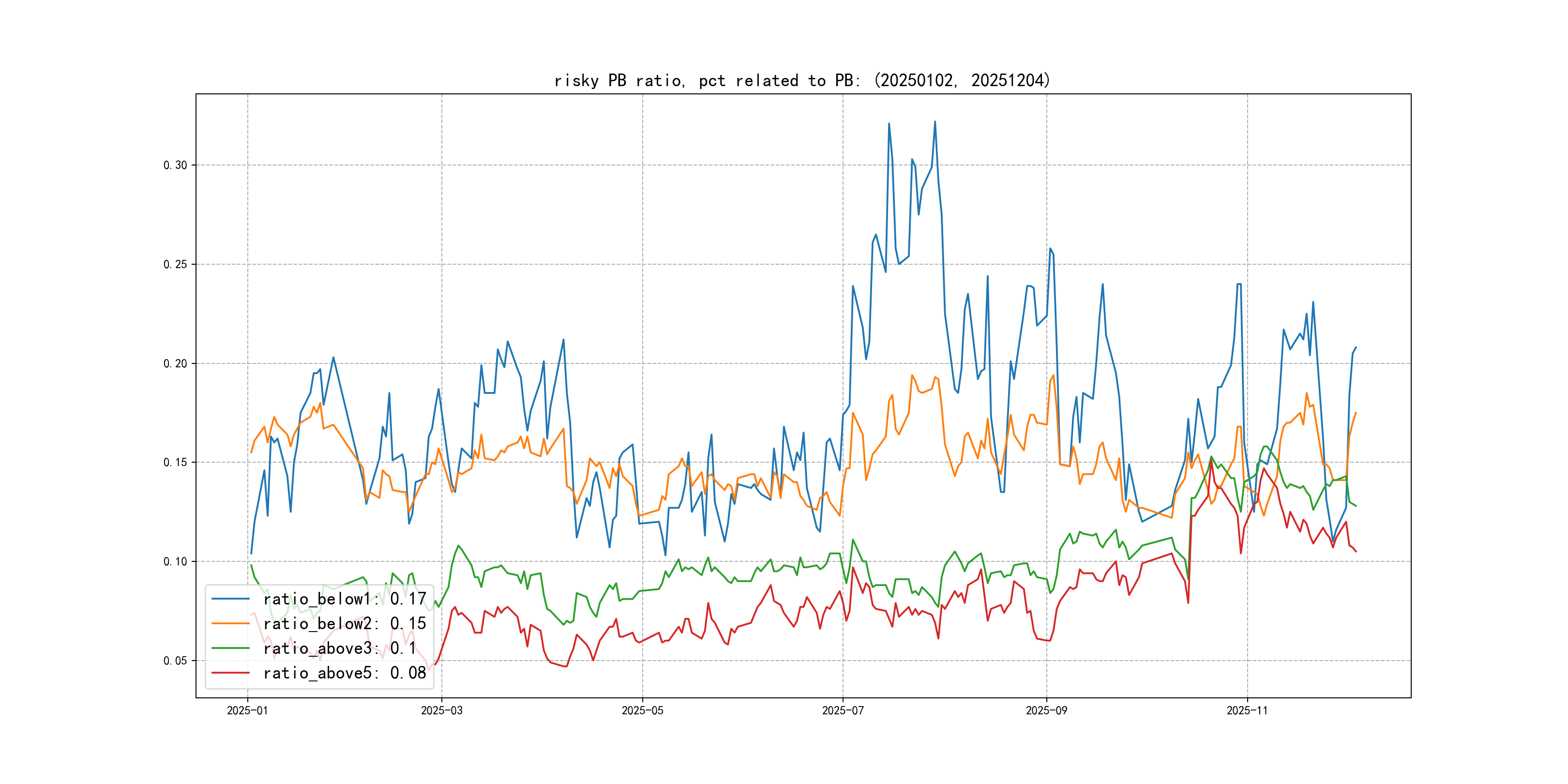Click the chart title text
The width and height of the screenshot is (1568, 784).
pyautogui.click(x=802, y=80)
